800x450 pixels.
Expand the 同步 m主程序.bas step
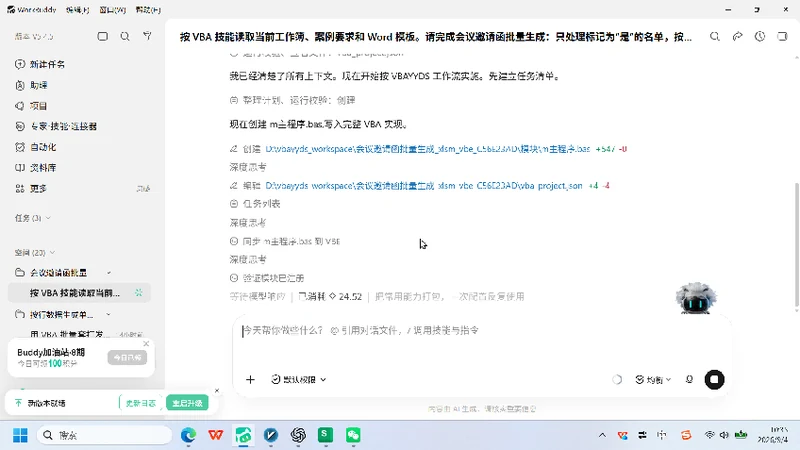tap(285, 241)
